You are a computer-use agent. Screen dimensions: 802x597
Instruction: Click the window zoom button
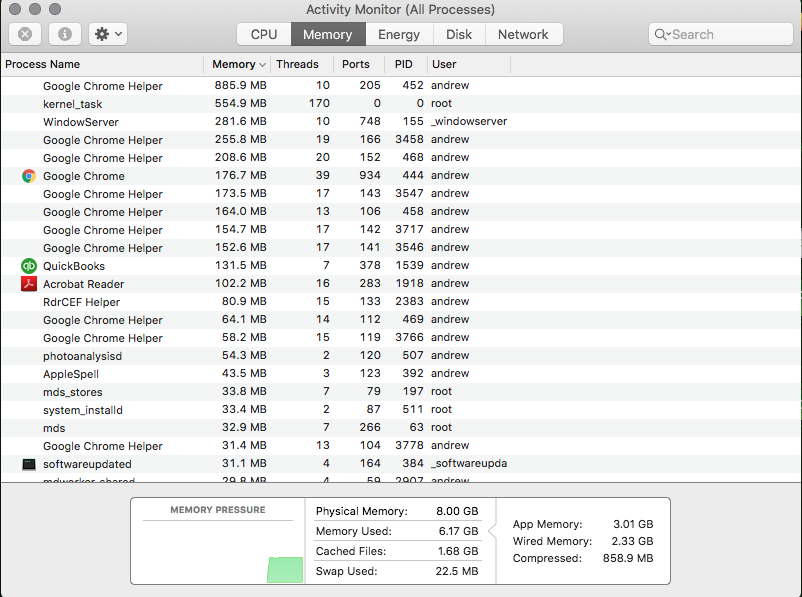coord(55,9)
